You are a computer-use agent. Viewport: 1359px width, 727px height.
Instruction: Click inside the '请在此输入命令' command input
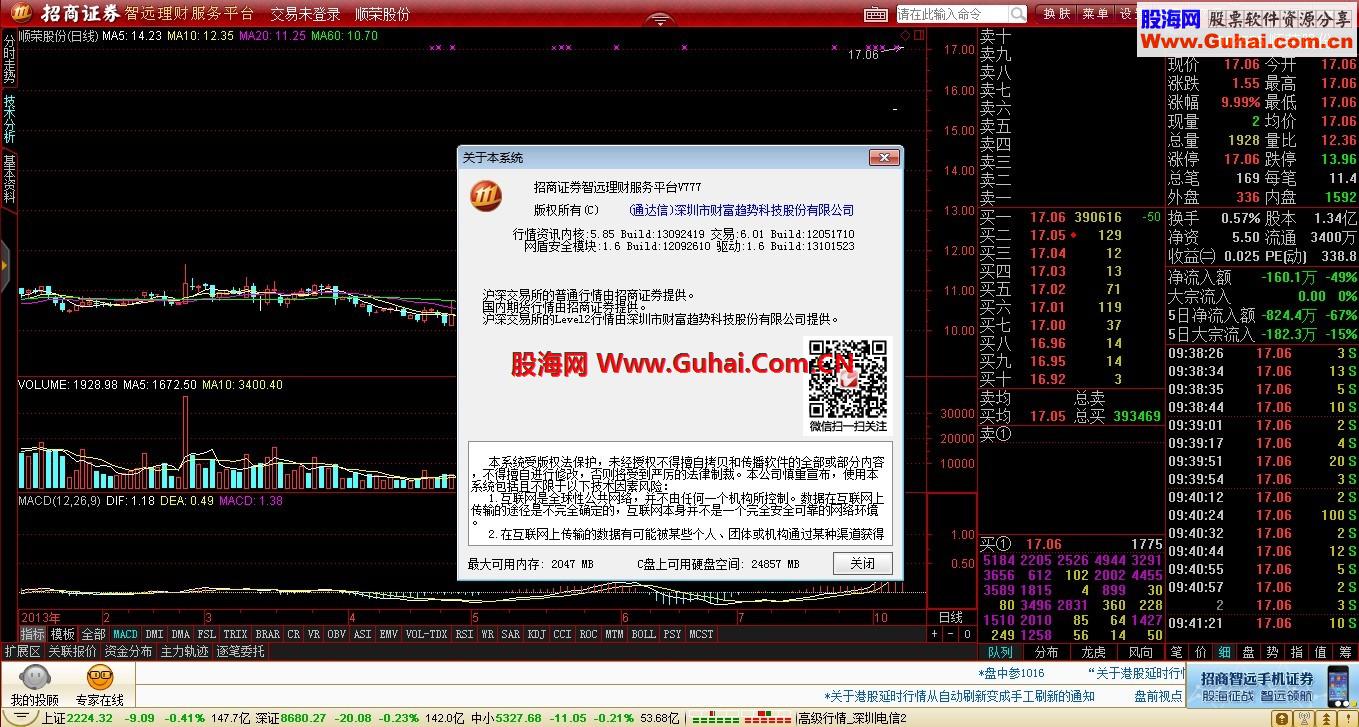tap(951, 14)
